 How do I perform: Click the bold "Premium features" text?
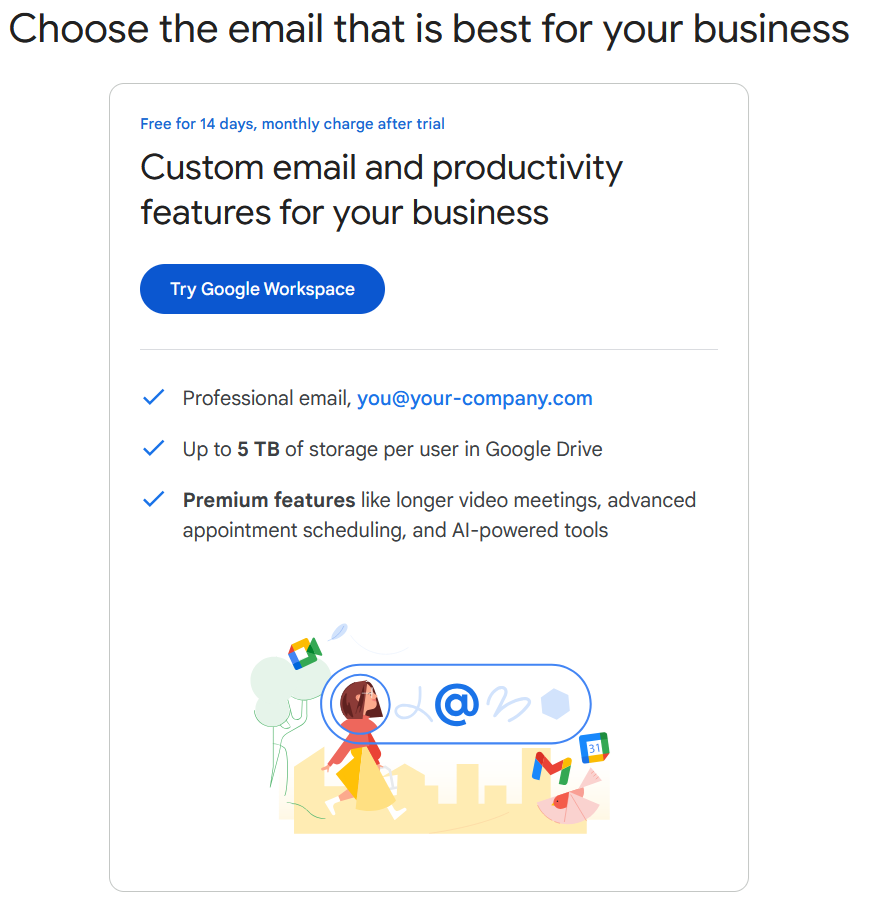[x=269, y=499]
